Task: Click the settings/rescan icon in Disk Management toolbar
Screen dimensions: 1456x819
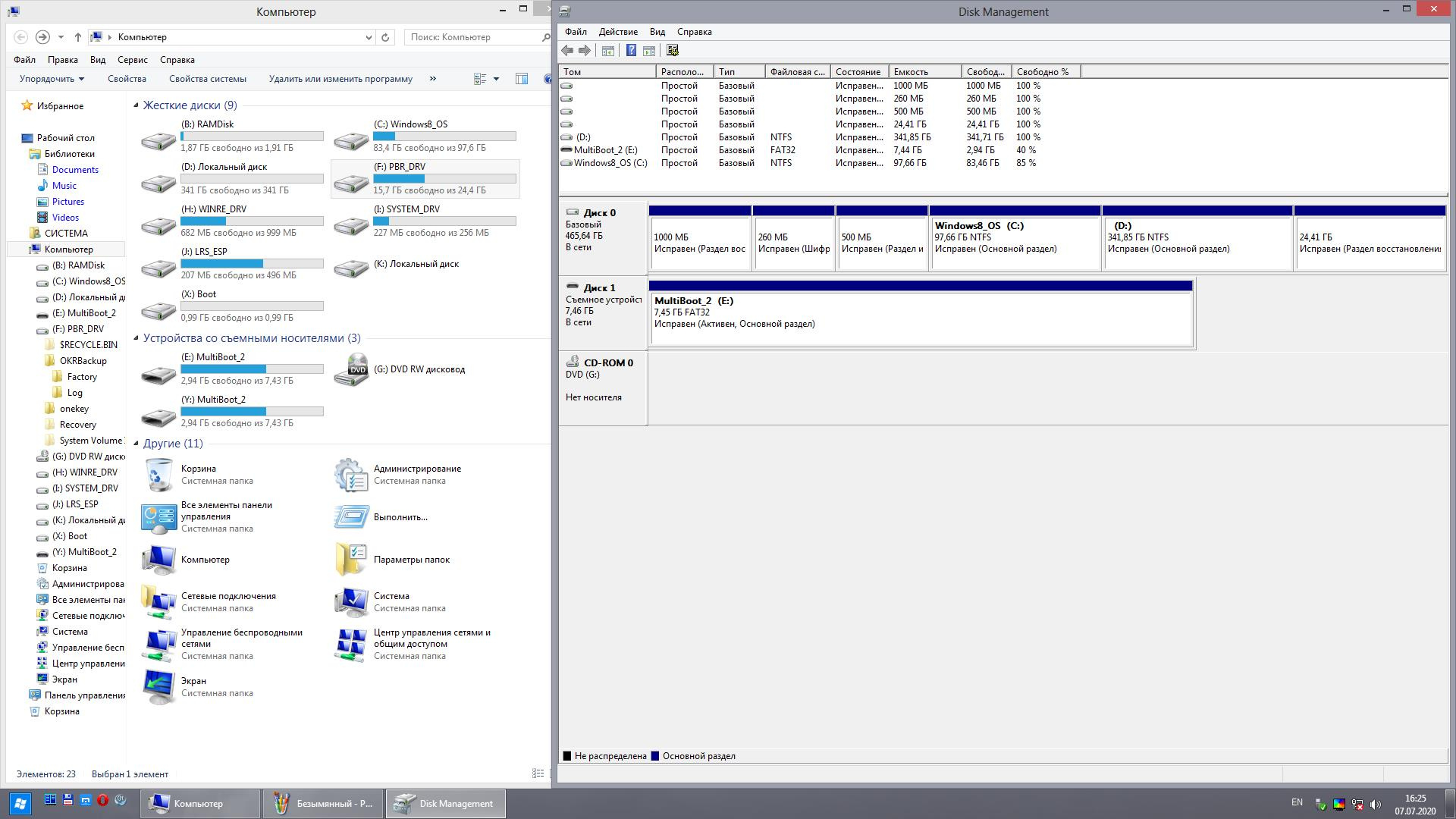Action: point(673,51)
